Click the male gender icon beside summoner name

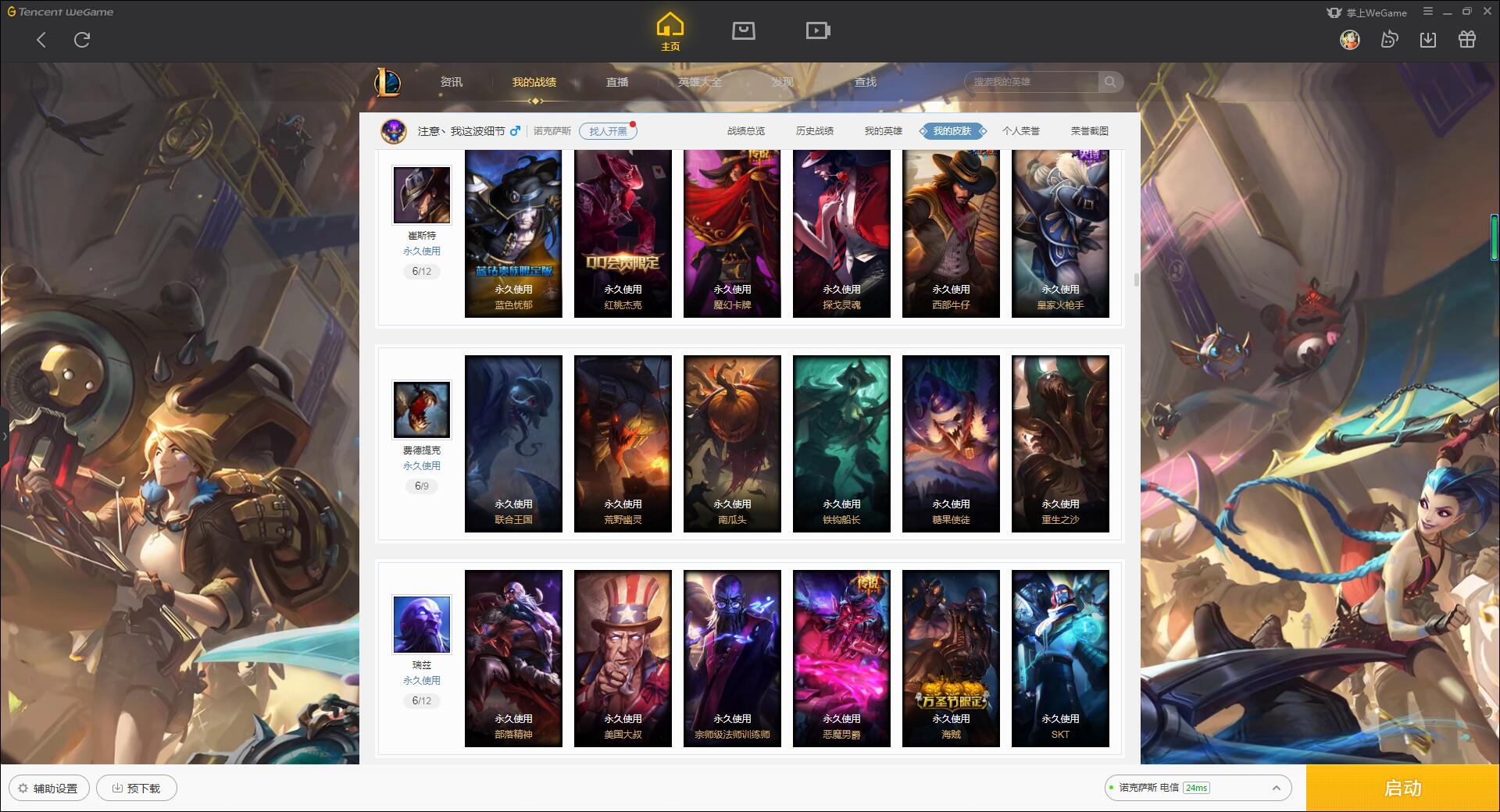(515, 130)
